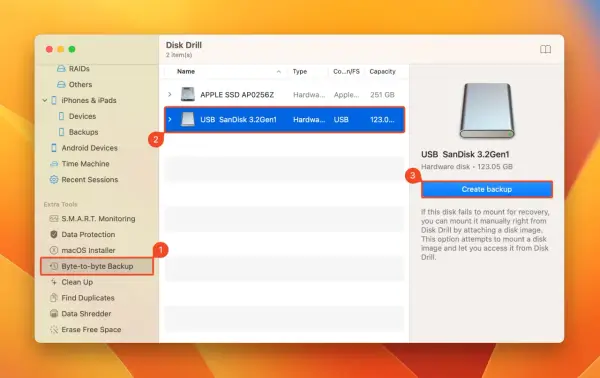Open Clean Up tool

pos(77,282)
